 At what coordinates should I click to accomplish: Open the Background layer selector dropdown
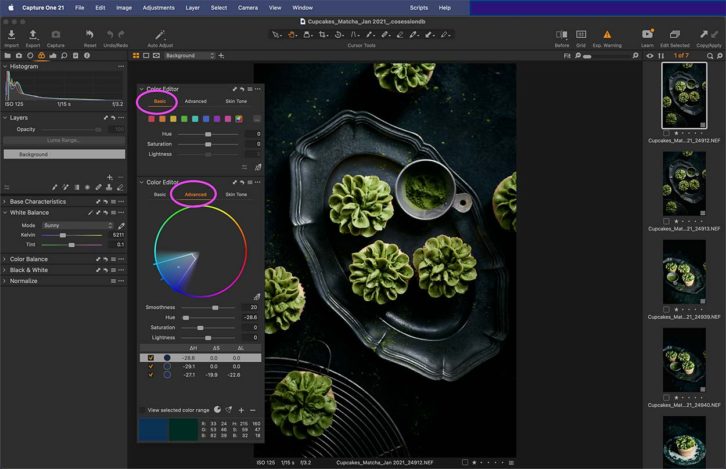point(190,56)
